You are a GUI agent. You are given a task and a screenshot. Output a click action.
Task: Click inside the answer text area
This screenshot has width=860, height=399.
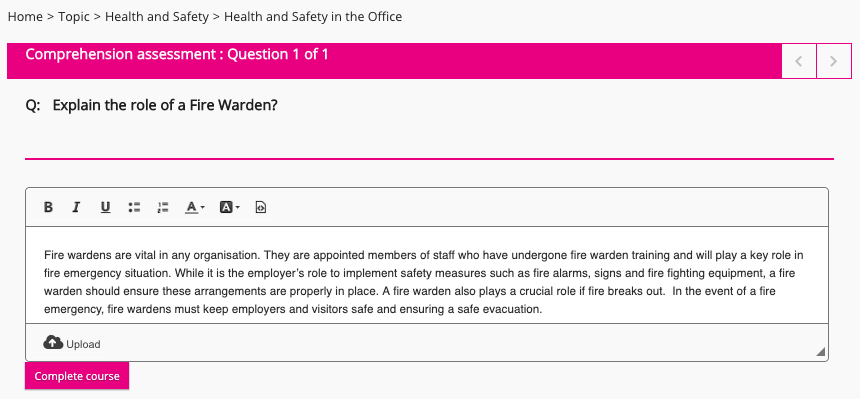[427, 275]
